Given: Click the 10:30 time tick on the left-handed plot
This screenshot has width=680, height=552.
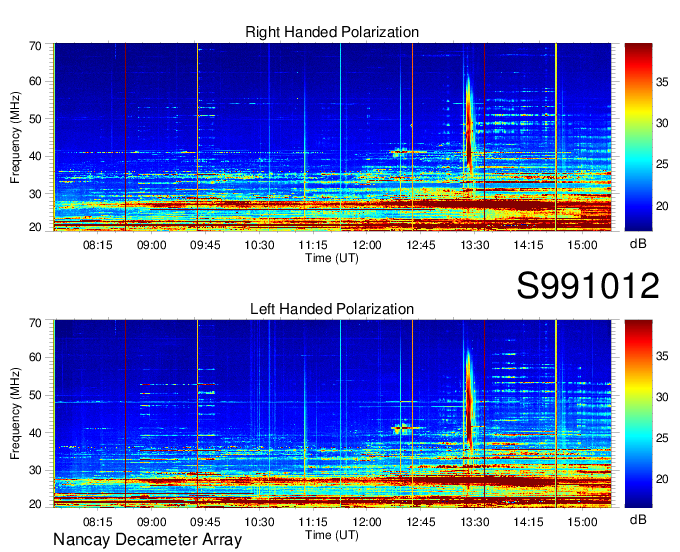Looking at the screenshot, I should click(x=259, y=522).
